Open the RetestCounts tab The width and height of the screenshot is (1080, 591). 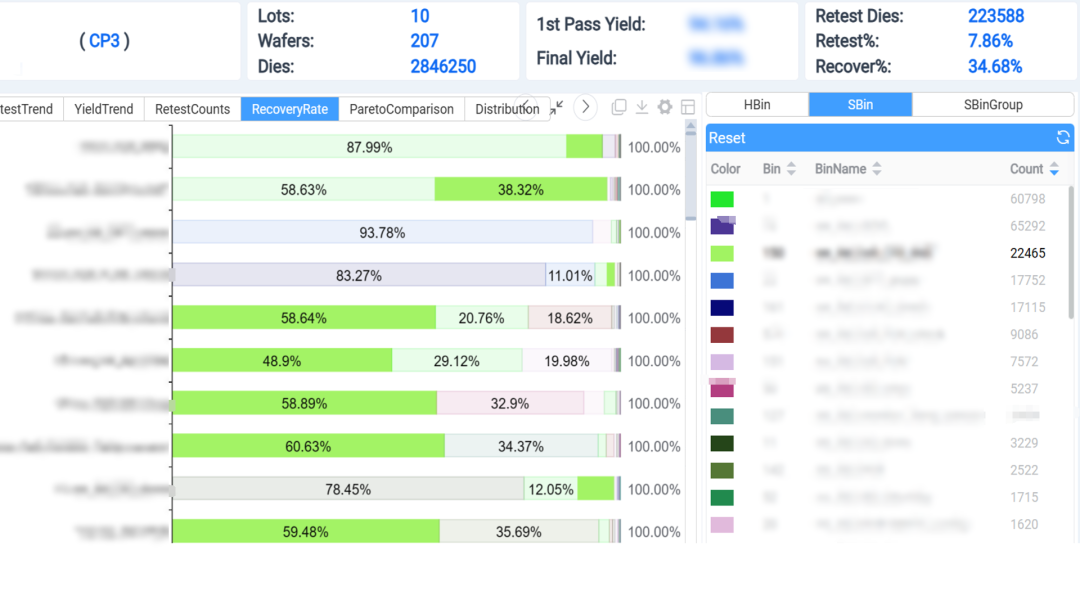click(192, 109)
